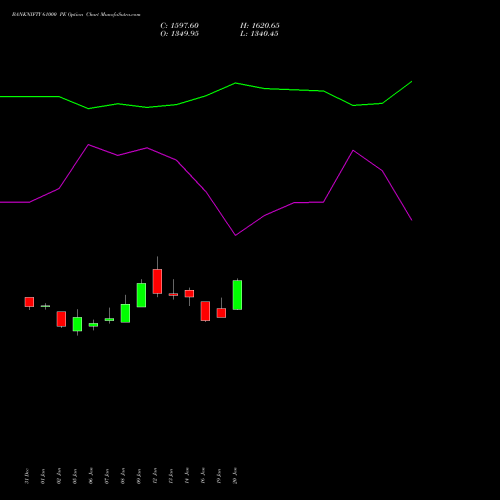Click the 16 Jan date axis label
500x500 pixels.
pyautogui.click(x=203, y=476)
